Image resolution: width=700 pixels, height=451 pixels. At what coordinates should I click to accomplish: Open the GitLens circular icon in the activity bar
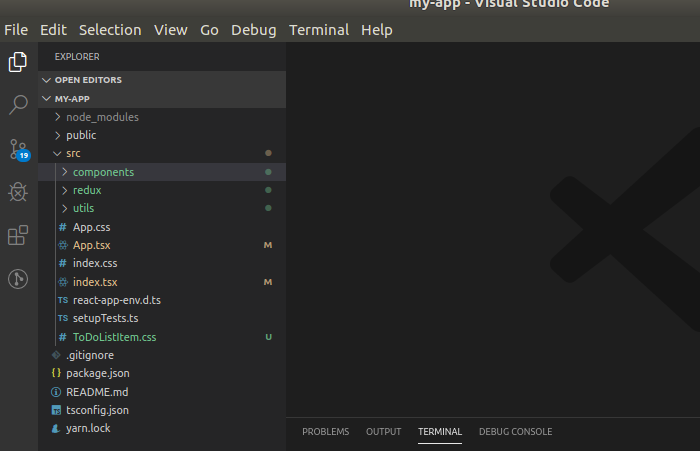click(18, 279)
